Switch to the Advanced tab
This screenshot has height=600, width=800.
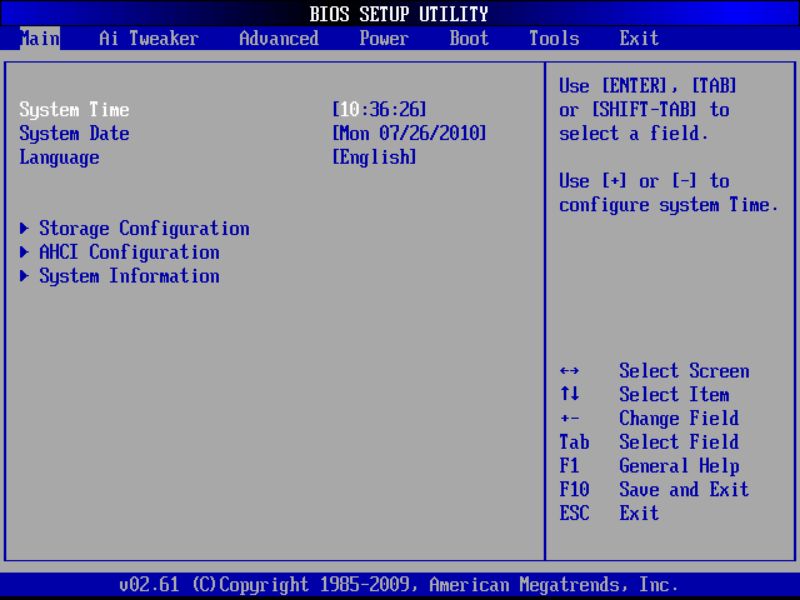click(x=278, y=38)
